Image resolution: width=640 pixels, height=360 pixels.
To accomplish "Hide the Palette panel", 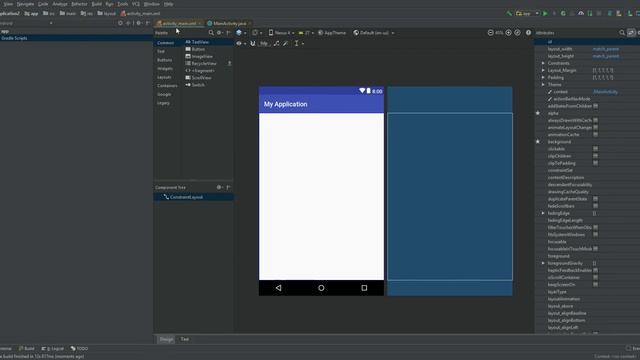I will point(229,33).
